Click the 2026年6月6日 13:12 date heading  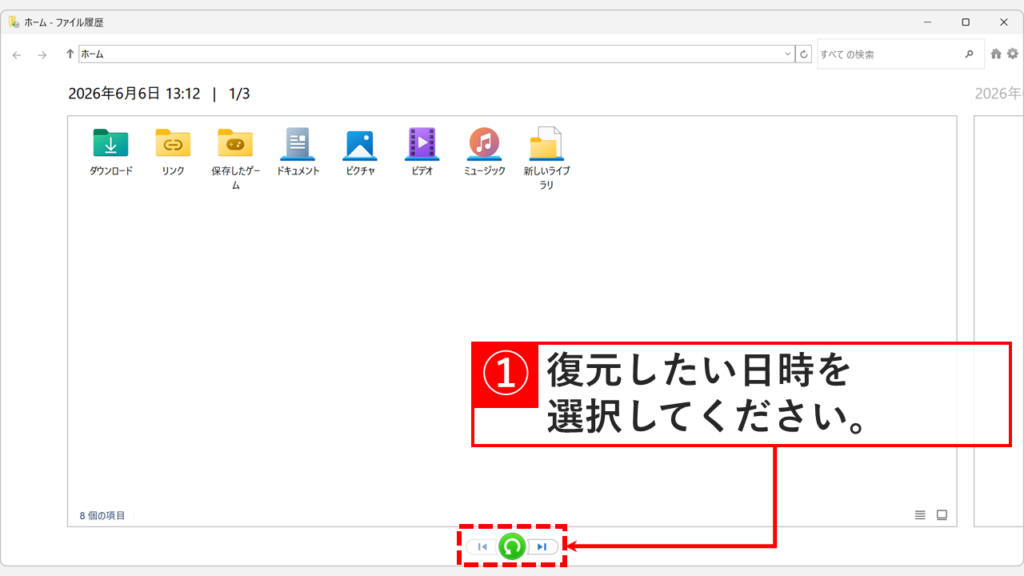tap(134, 93)
